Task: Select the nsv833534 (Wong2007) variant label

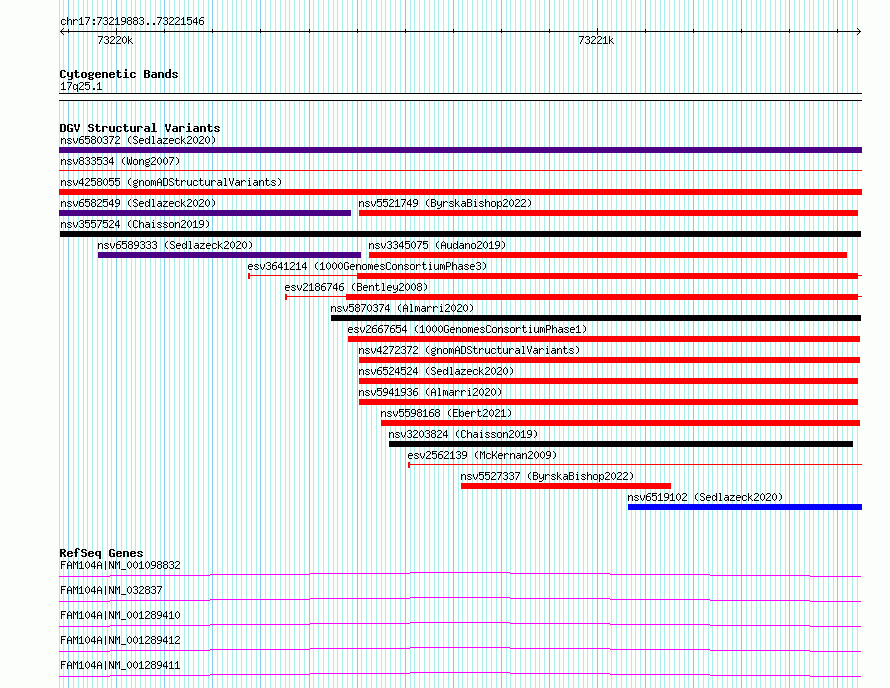Action: 120,161
